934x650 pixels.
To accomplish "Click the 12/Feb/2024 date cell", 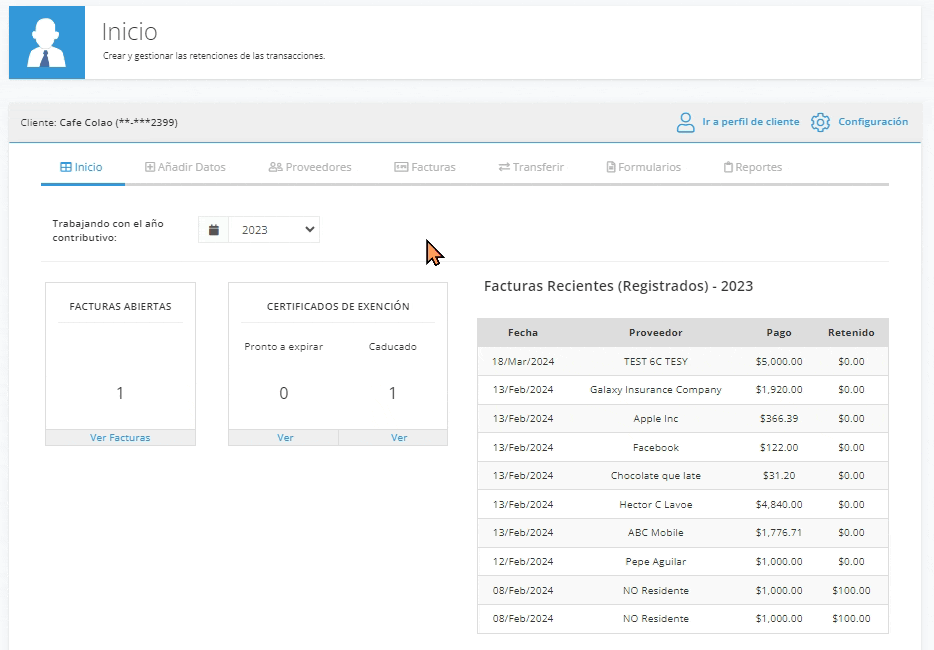I will coord(523,561).
